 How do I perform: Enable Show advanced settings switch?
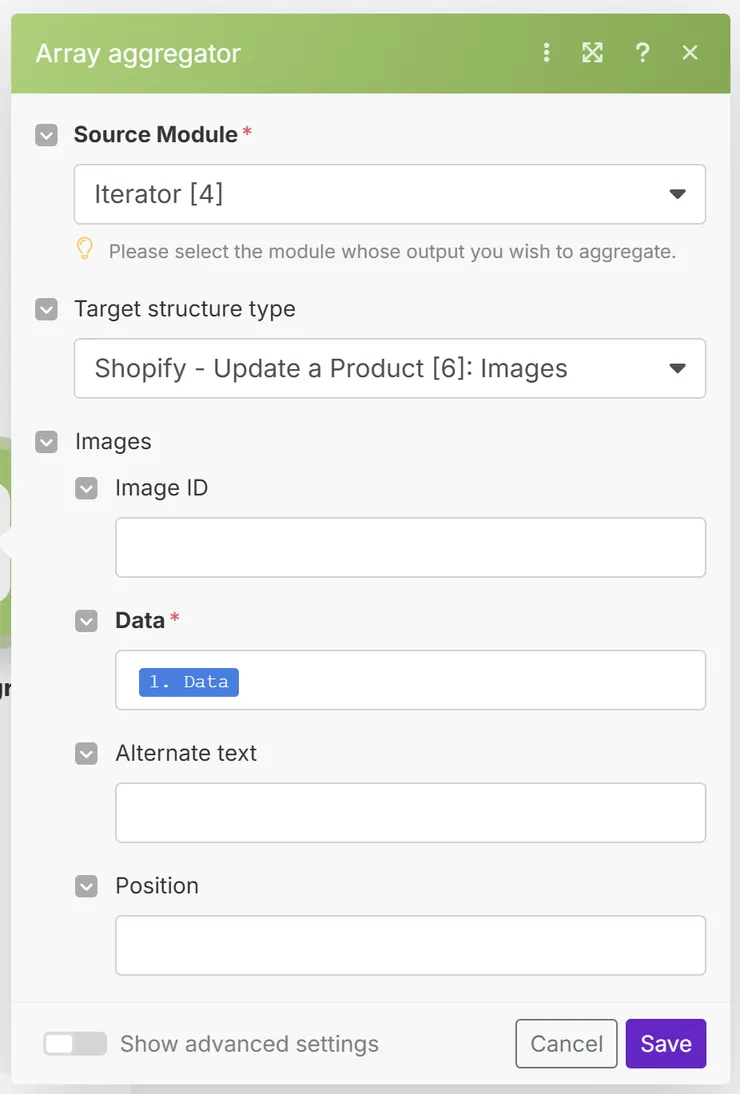tap(75, 1044)
